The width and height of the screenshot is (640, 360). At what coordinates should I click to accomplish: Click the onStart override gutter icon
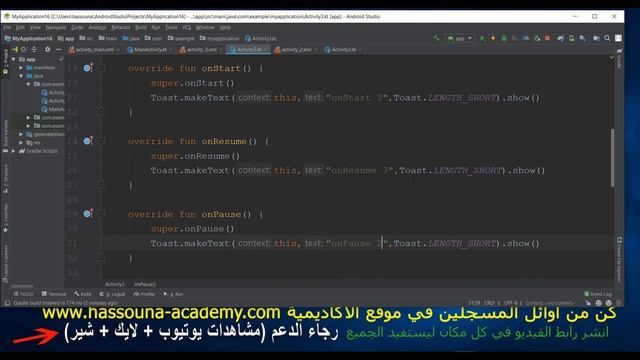(88, 68)
